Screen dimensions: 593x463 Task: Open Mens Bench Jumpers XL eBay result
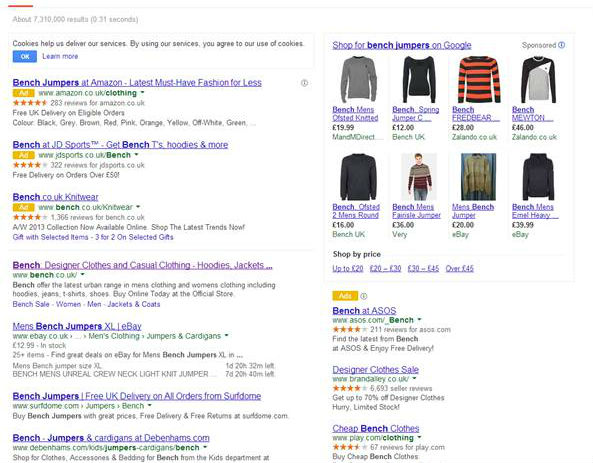pos(77,326)
